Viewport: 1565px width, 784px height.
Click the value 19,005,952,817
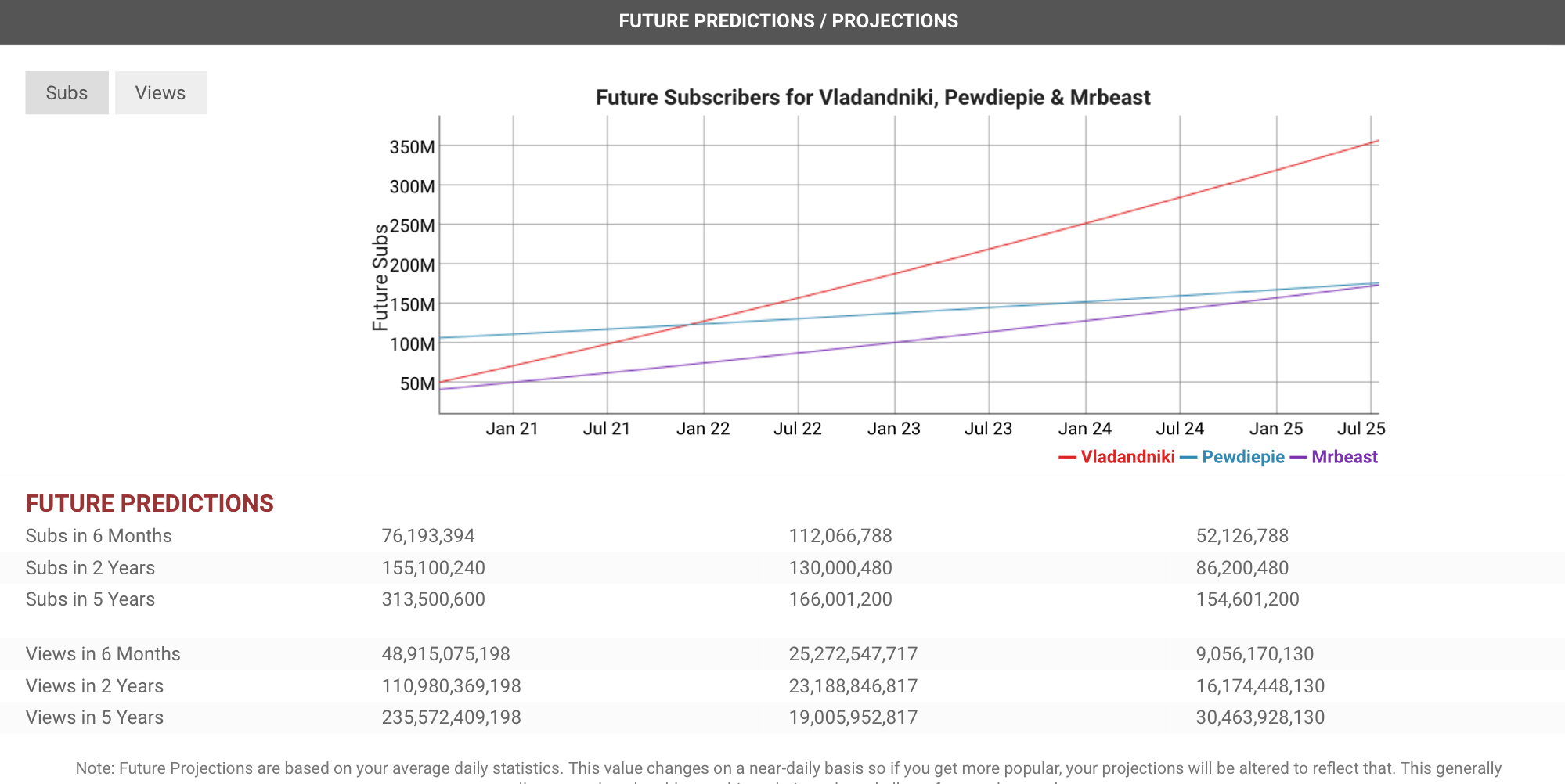tap(853, 717)
